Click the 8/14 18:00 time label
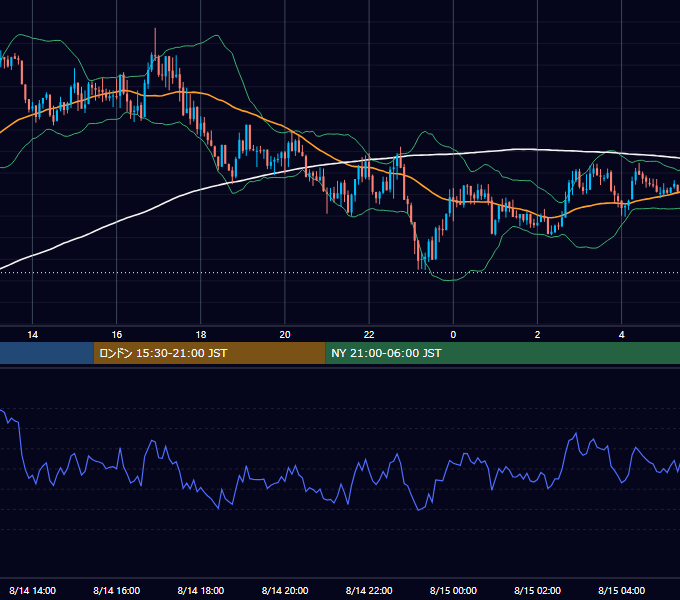 (201, 590)
